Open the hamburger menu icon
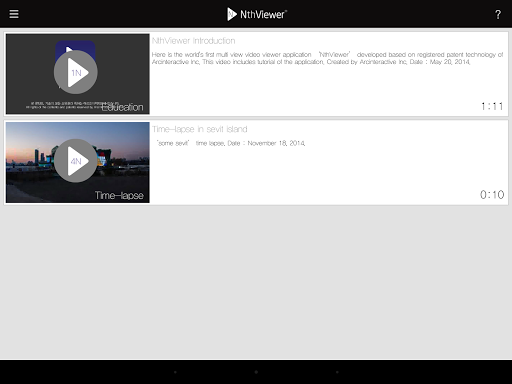 (x=14, y=14)
